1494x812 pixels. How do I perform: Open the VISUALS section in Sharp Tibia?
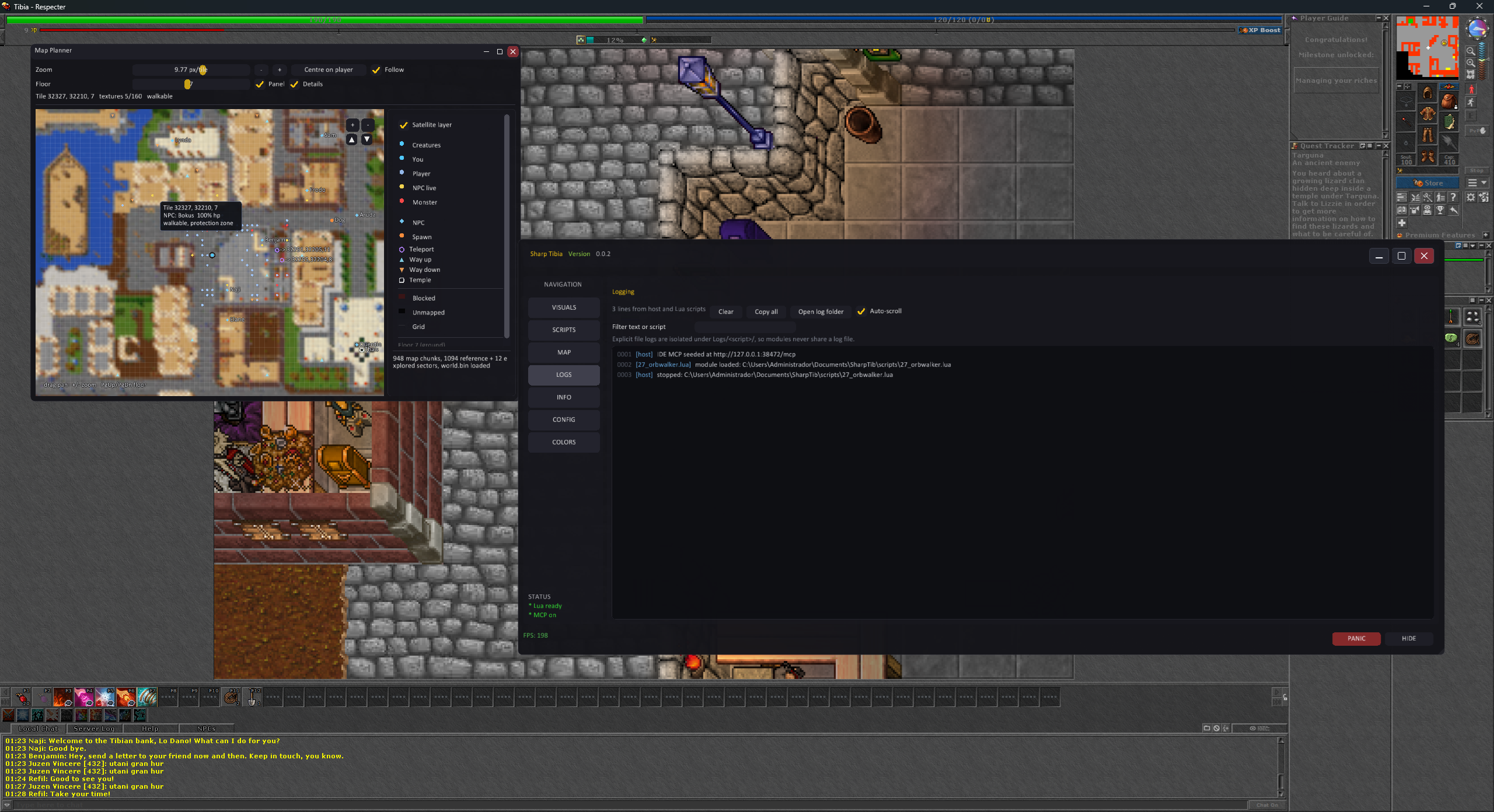click(564, 307)
